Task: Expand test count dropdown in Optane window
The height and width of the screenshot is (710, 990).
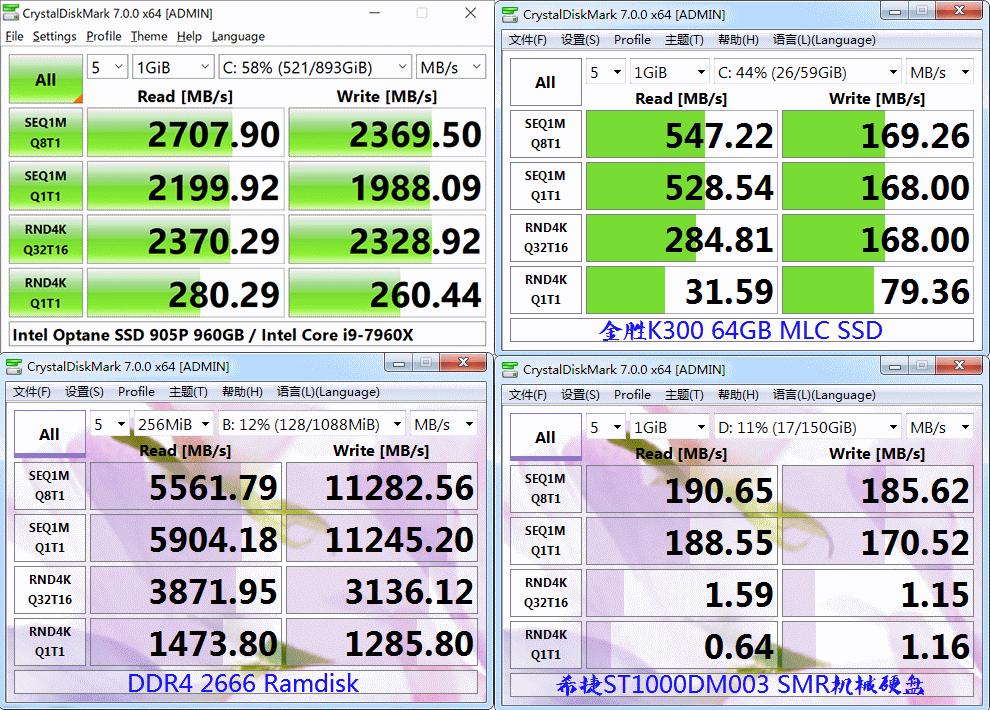Action: click(x=107, y=67)
